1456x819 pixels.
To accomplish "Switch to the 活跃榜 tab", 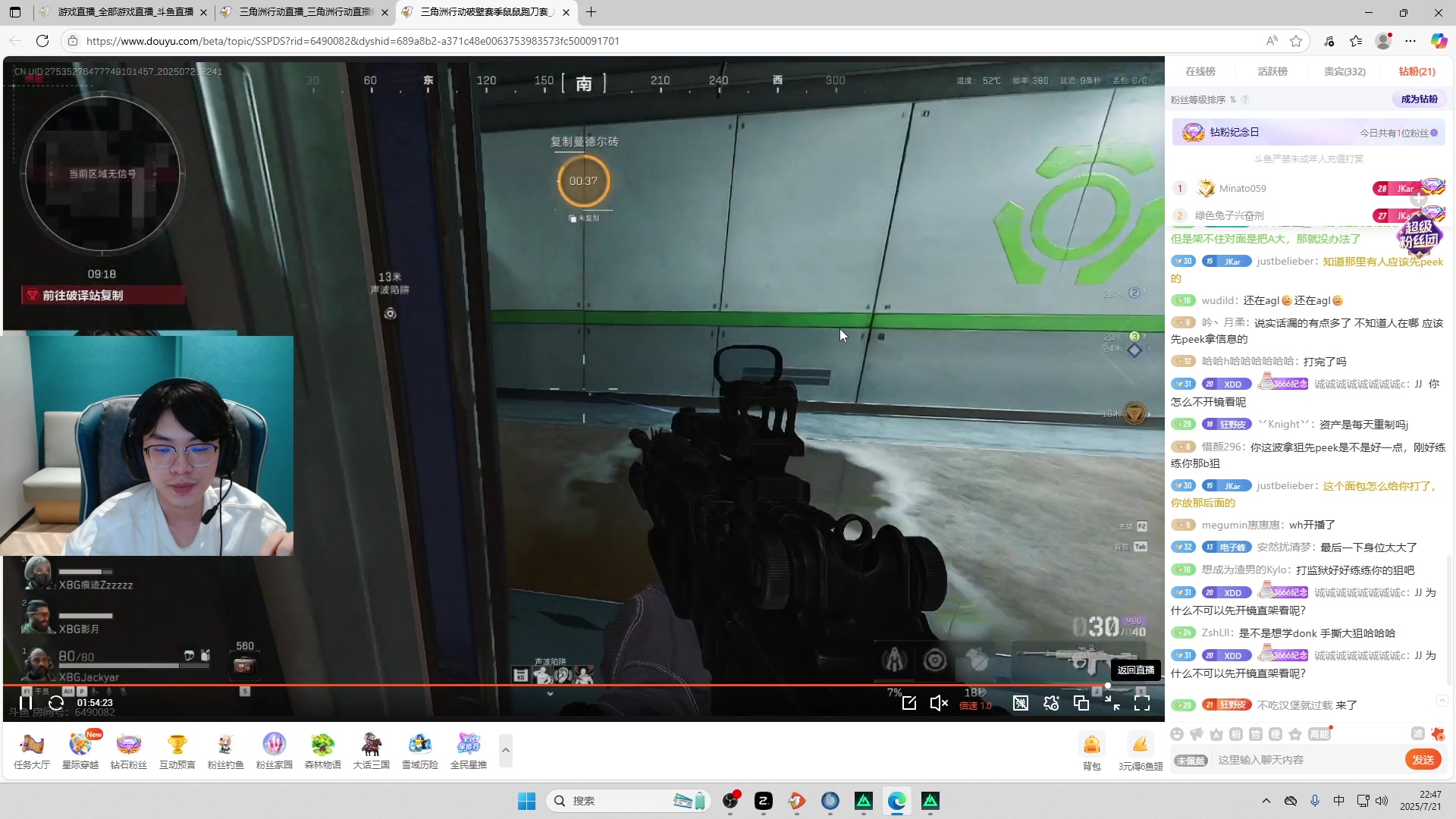I will (x=1272, y=71).
